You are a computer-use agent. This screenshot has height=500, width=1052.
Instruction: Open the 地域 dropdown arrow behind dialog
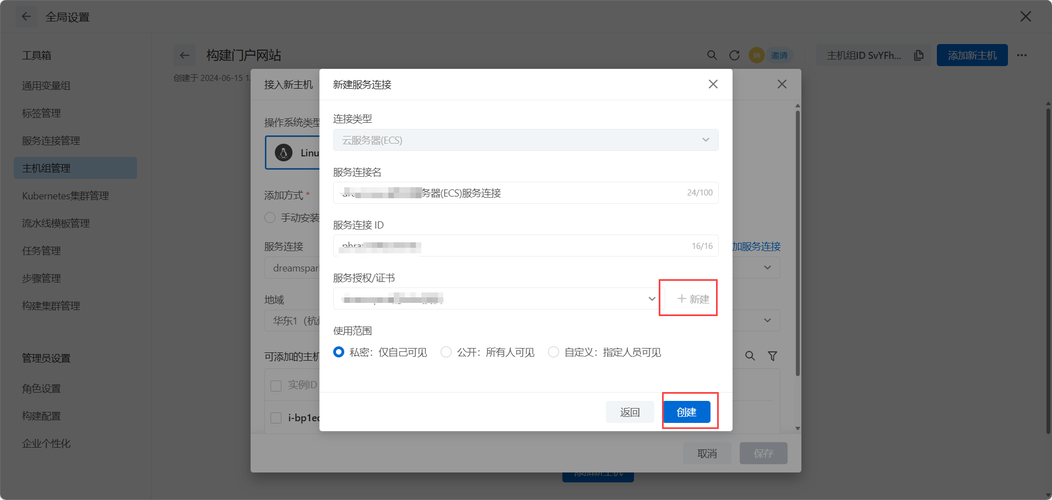coord(768,319)
